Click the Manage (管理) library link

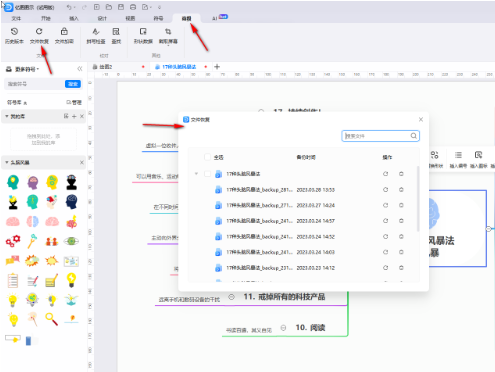(x=74, y=102)
